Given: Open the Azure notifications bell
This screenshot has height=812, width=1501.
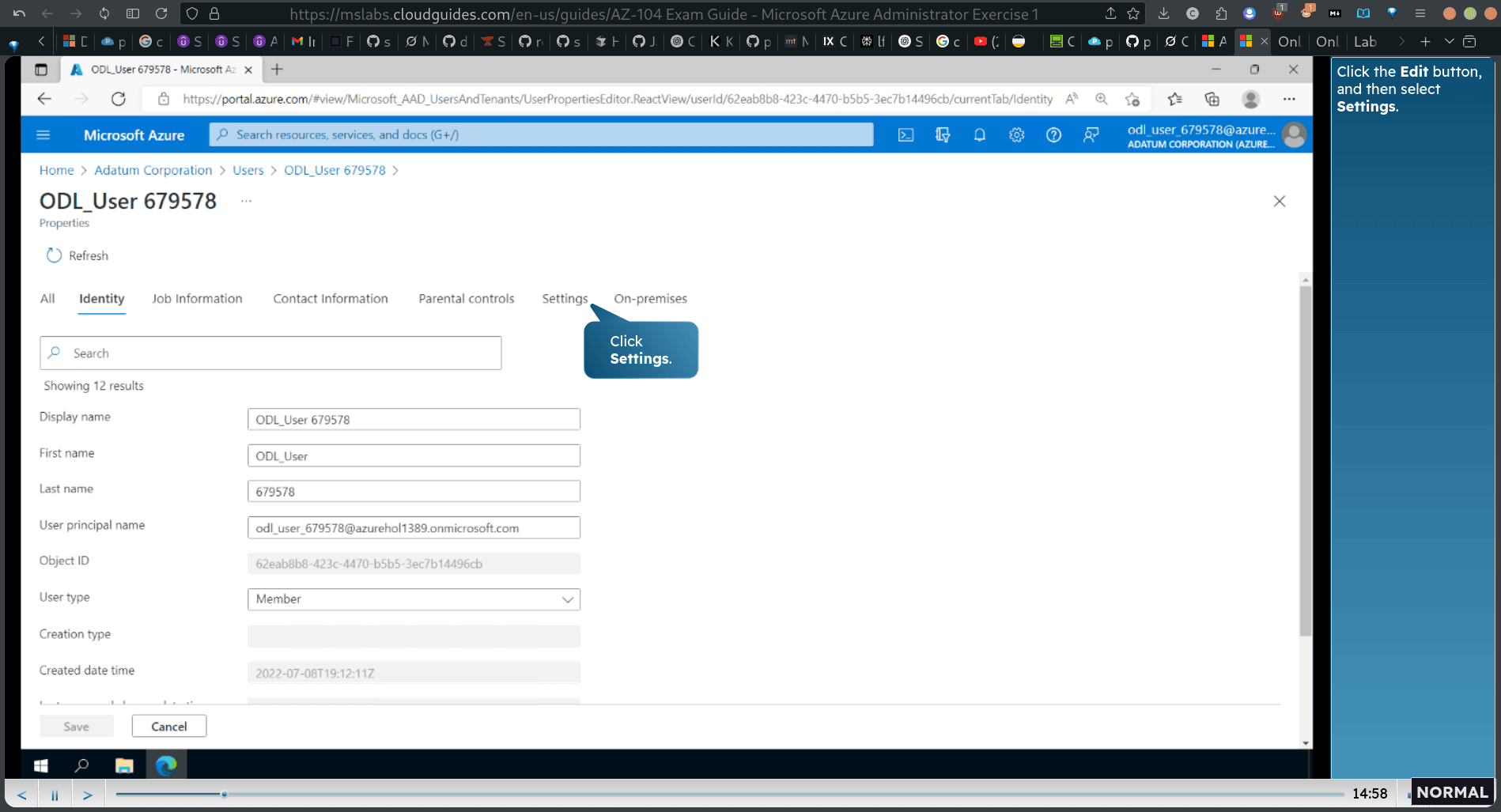Looking at the screenshot, I should 979,135.
